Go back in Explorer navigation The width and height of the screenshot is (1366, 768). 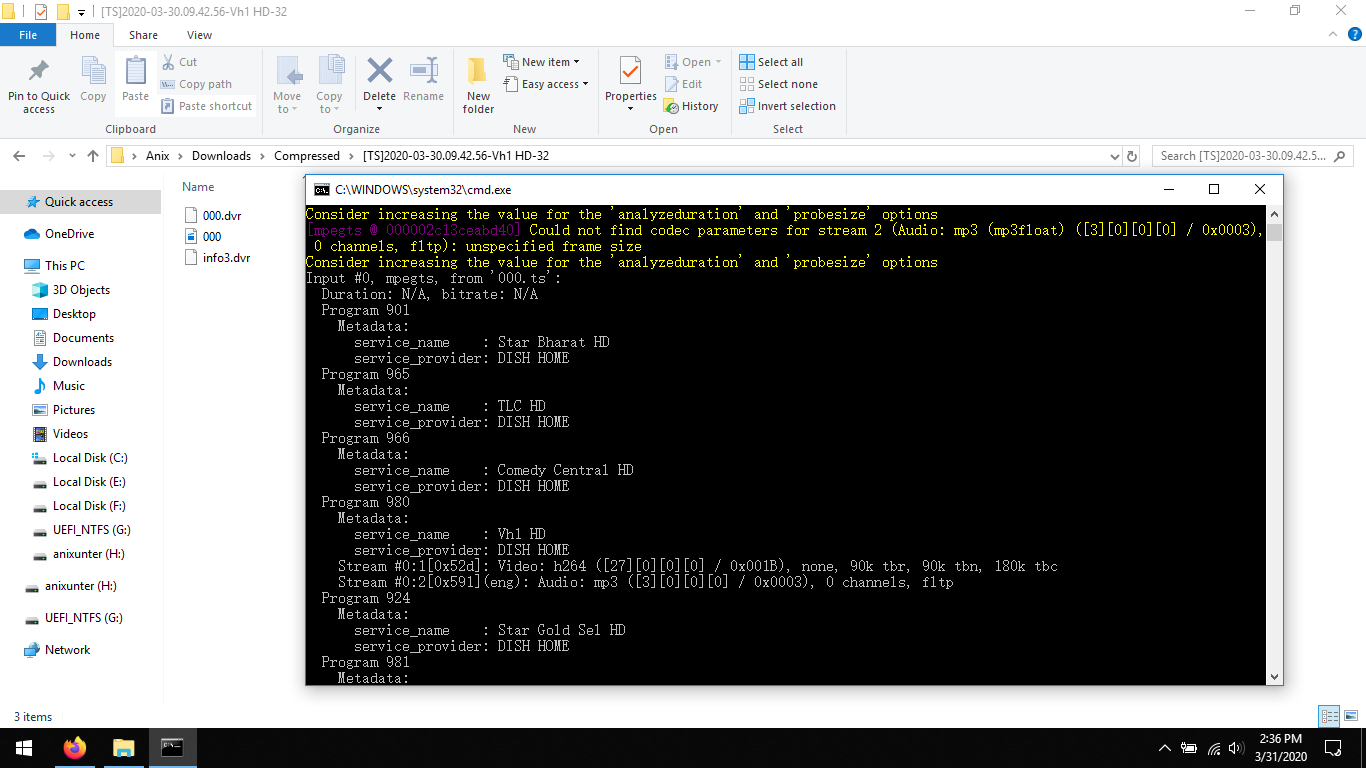coord(19,156)
